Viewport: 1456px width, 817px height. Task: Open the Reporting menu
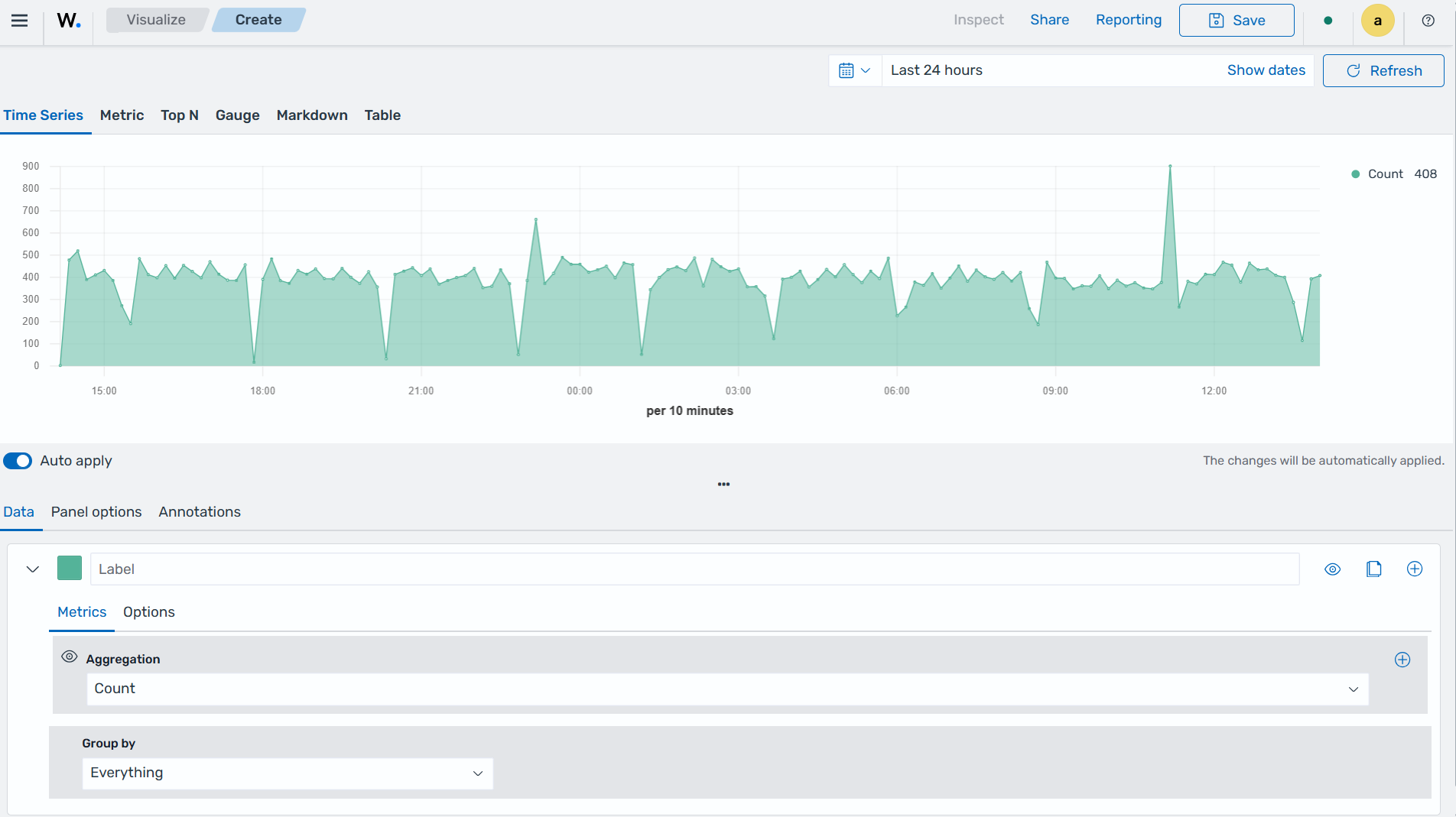coord(1129,20)
